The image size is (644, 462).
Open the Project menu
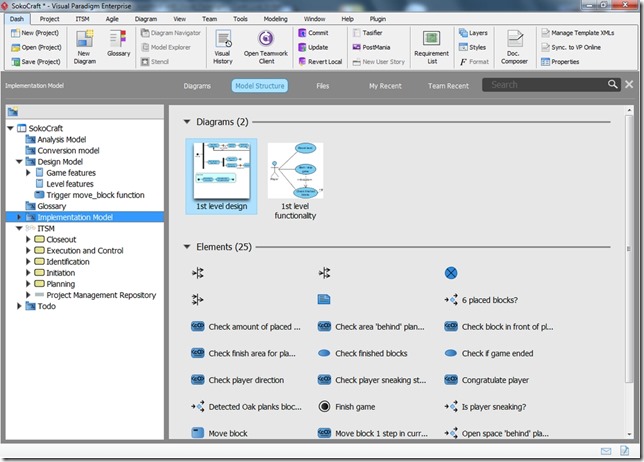click(49, 19)
